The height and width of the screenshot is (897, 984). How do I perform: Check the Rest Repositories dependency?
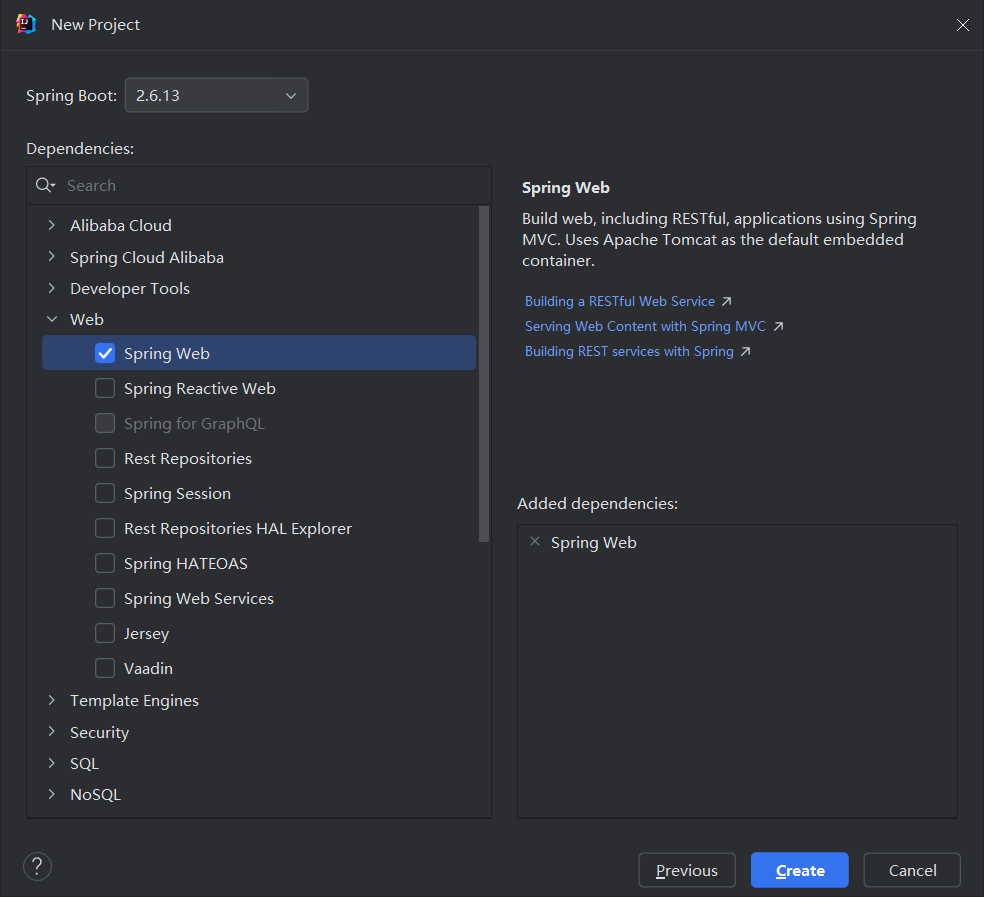click(105, 458)
